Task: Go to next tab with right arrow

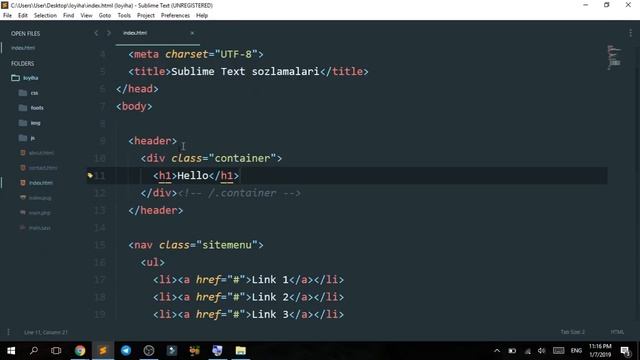Action: click(109, 33)
